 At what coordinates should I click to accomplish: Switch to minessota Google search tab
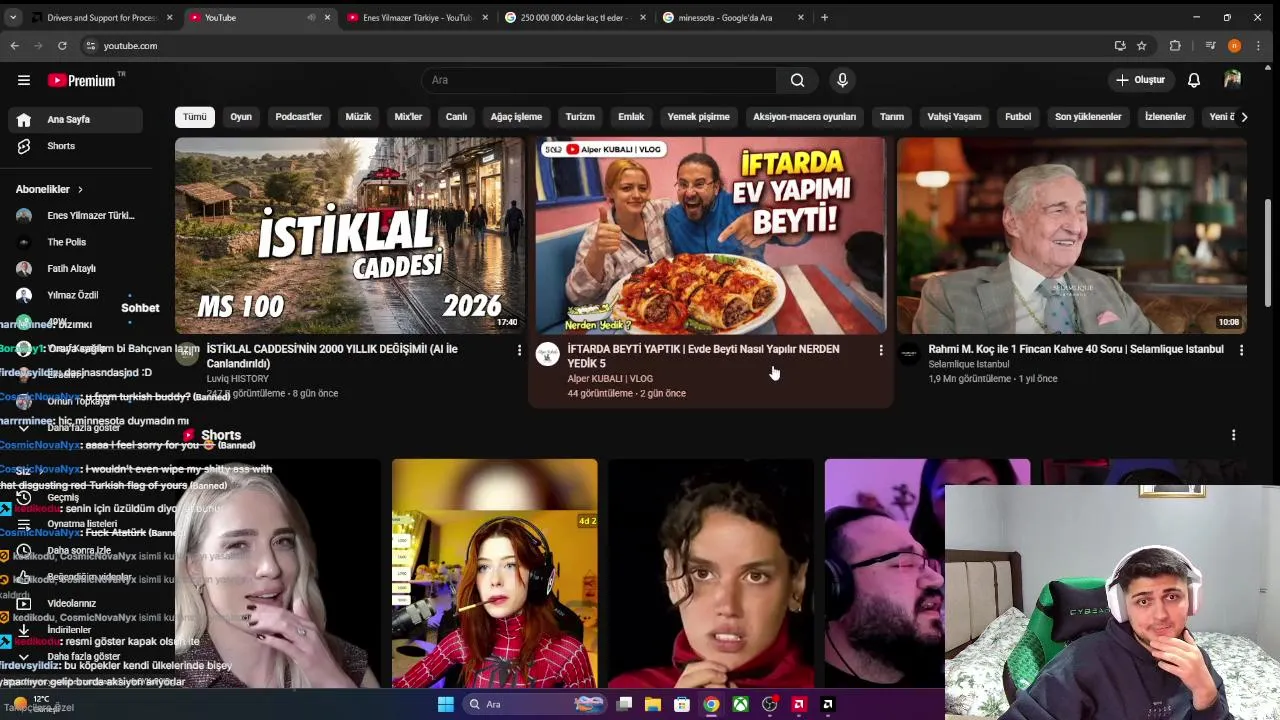[733, 17]
